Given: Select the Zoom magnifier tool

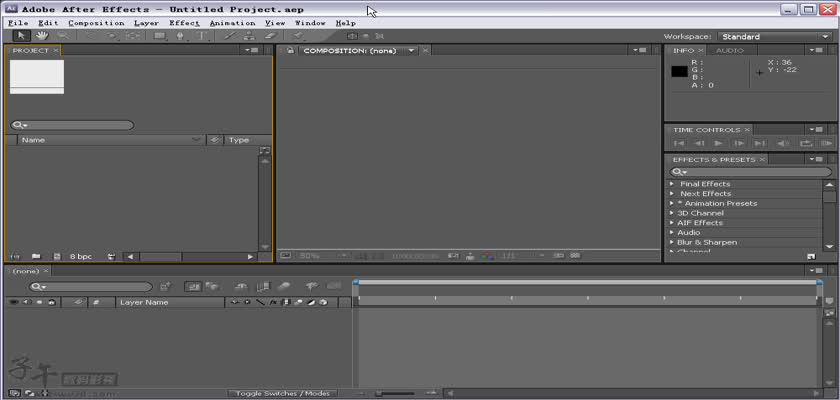Looking at the screenshot, I should [63, 36].
